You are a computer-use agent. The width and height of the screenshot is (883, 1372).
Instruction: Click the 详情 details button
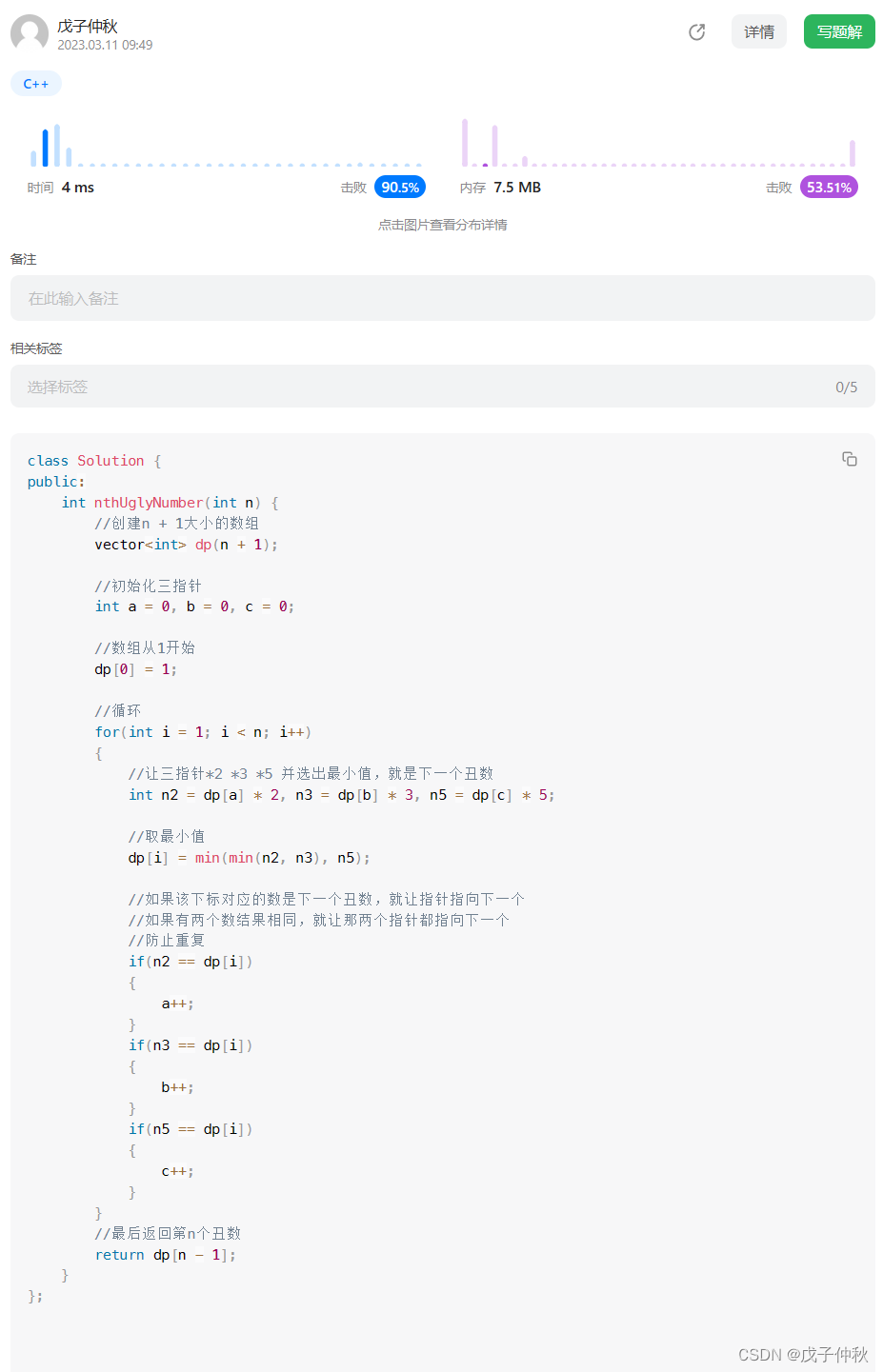(x=759, y=31)
